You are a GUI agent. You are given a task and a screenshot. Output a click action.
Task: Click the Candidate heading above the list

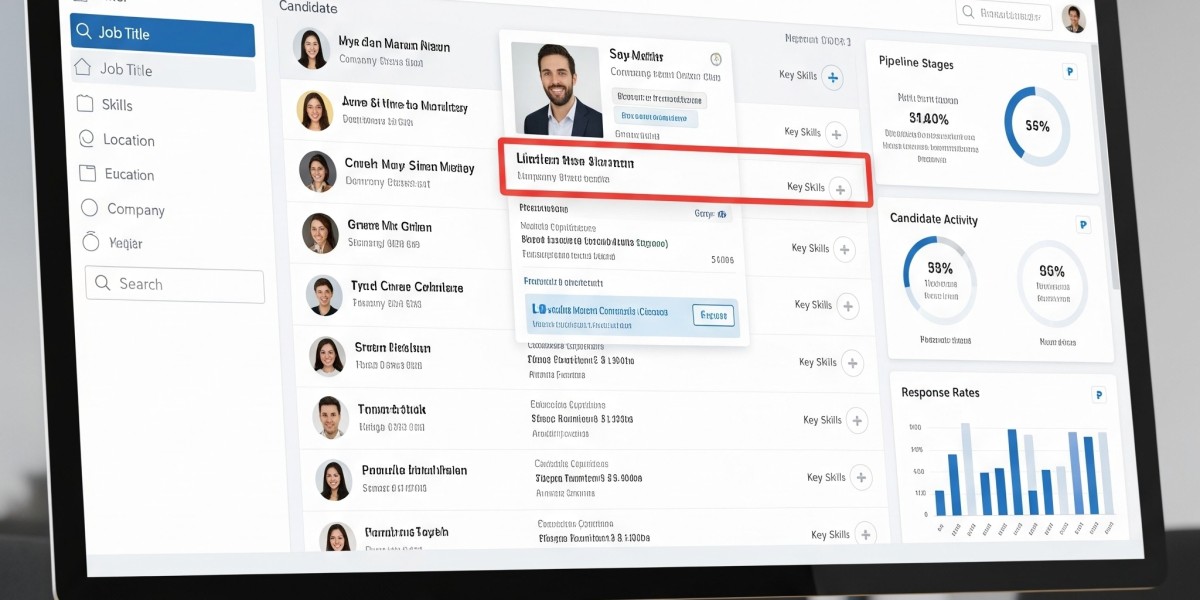pyautogui.click(x=308, y=7)
